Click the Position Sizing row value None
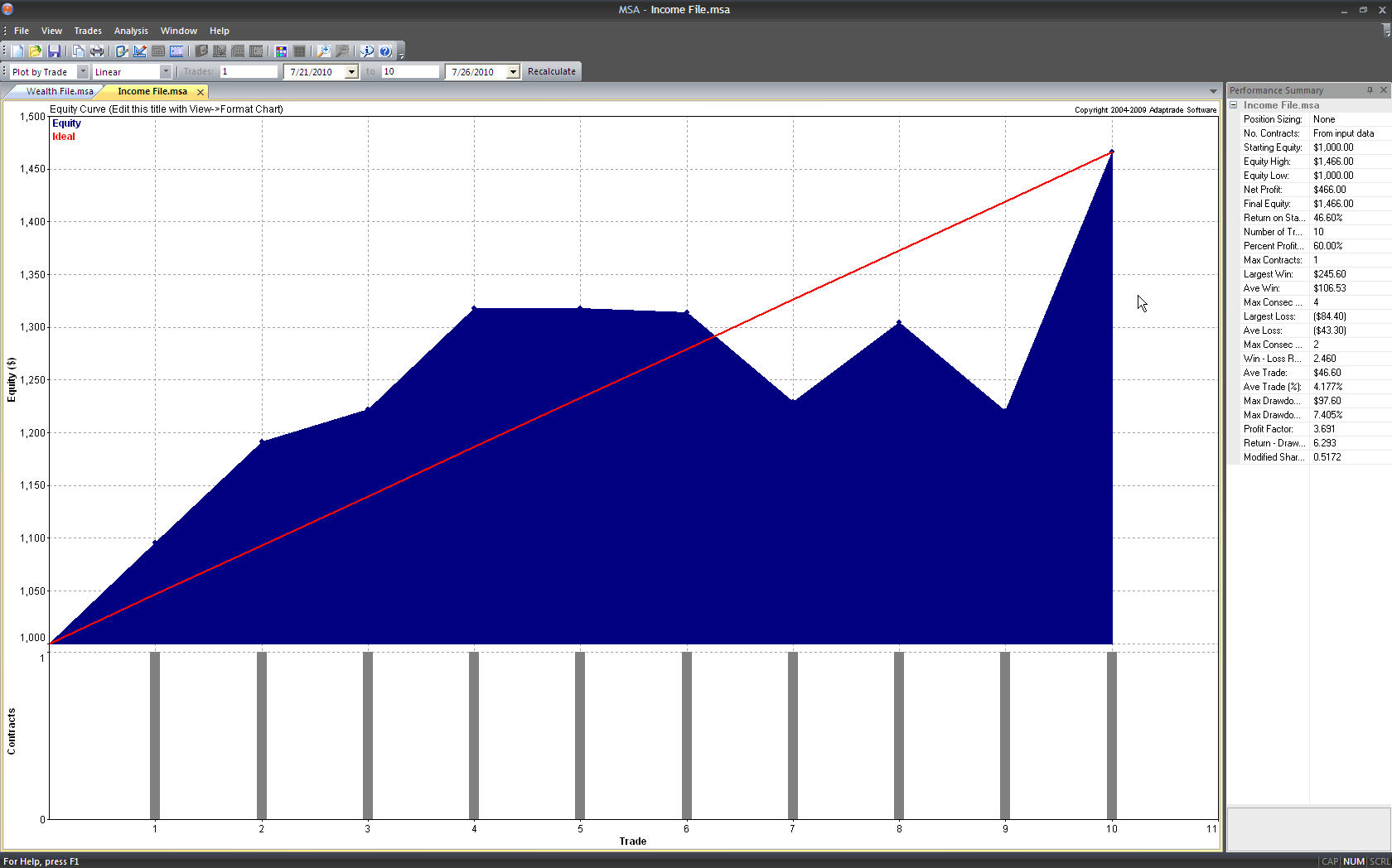 pyautogui.click(x=1324, y=119)
